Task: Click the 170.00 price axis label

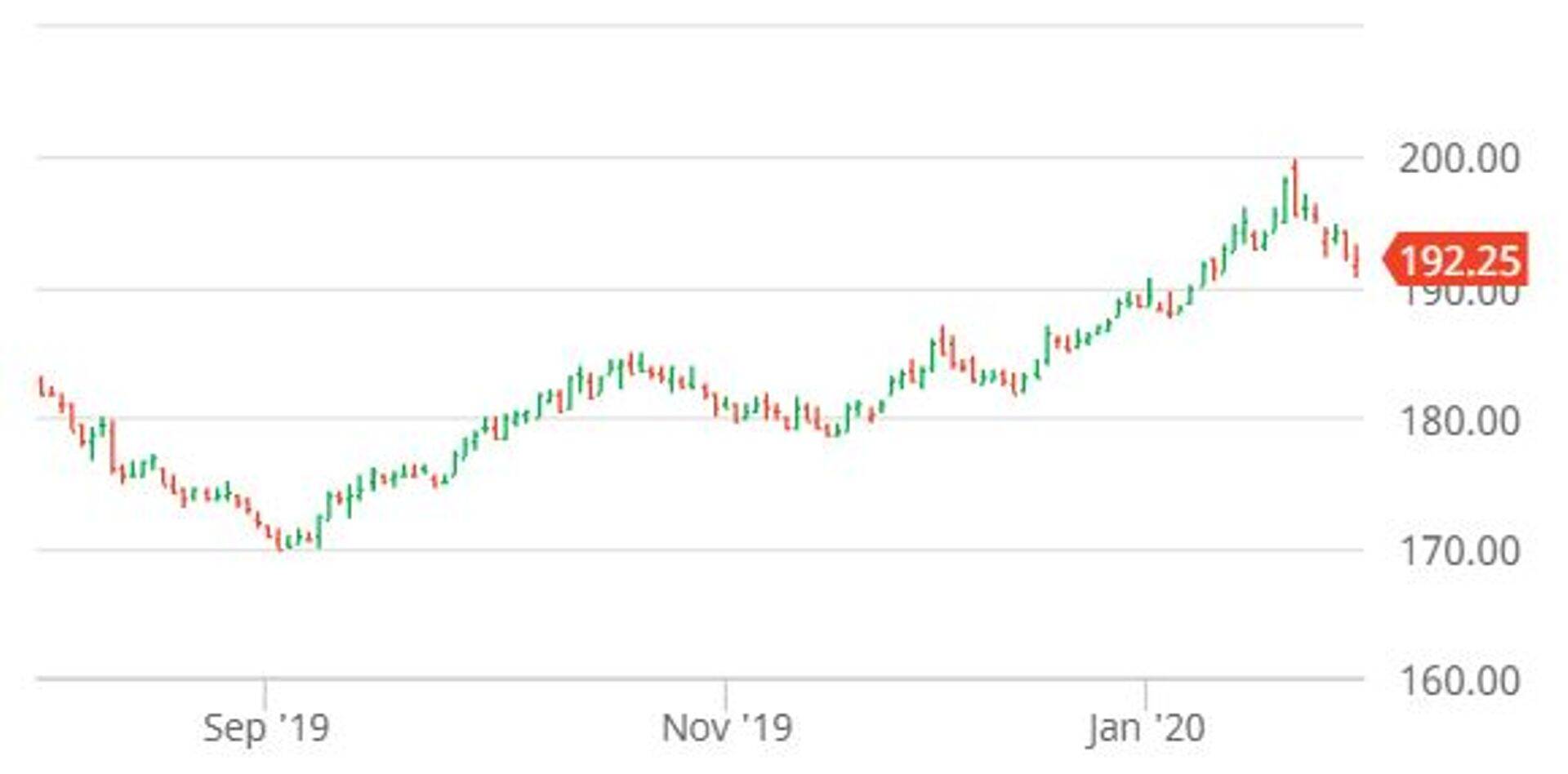Action: 1459,551
